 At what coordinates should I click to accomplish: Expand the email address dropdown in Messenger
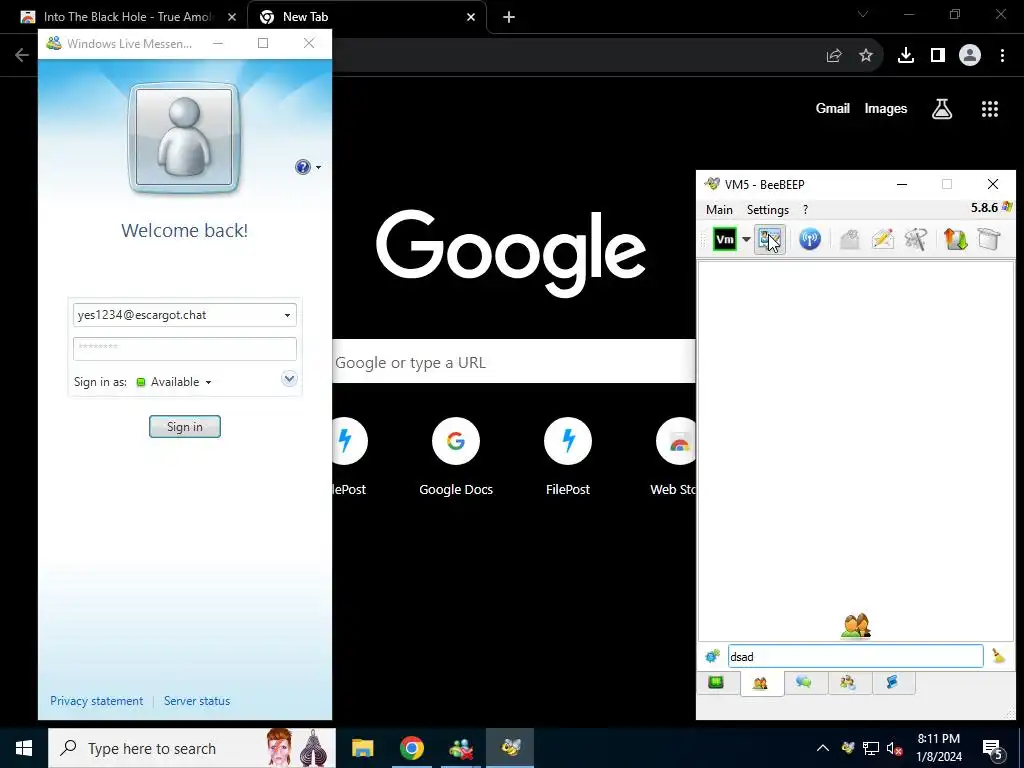coord(287,315)
